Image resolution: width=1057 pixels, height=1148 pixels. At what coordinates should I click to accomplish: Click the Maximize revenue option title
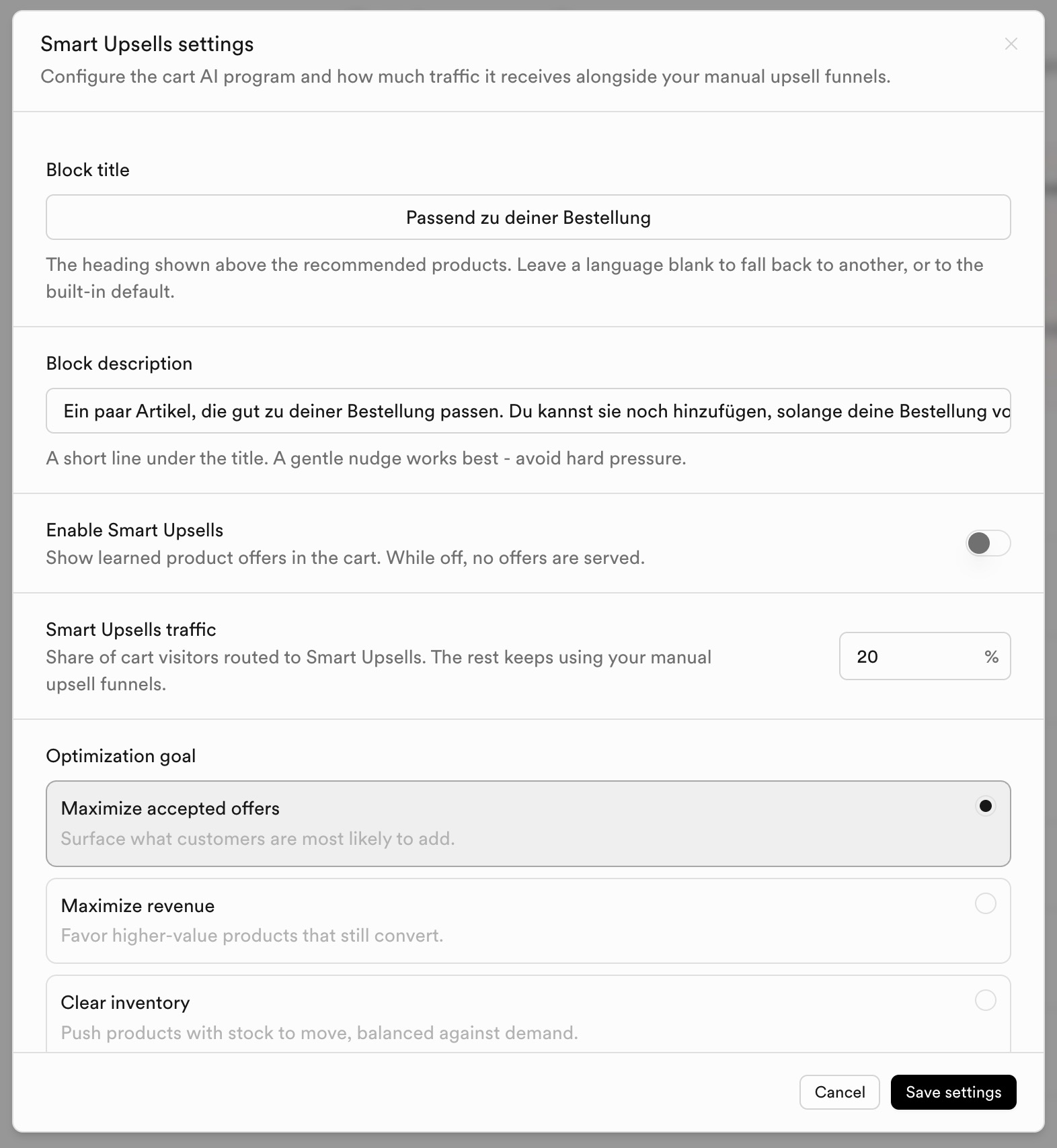click(138, 905)
